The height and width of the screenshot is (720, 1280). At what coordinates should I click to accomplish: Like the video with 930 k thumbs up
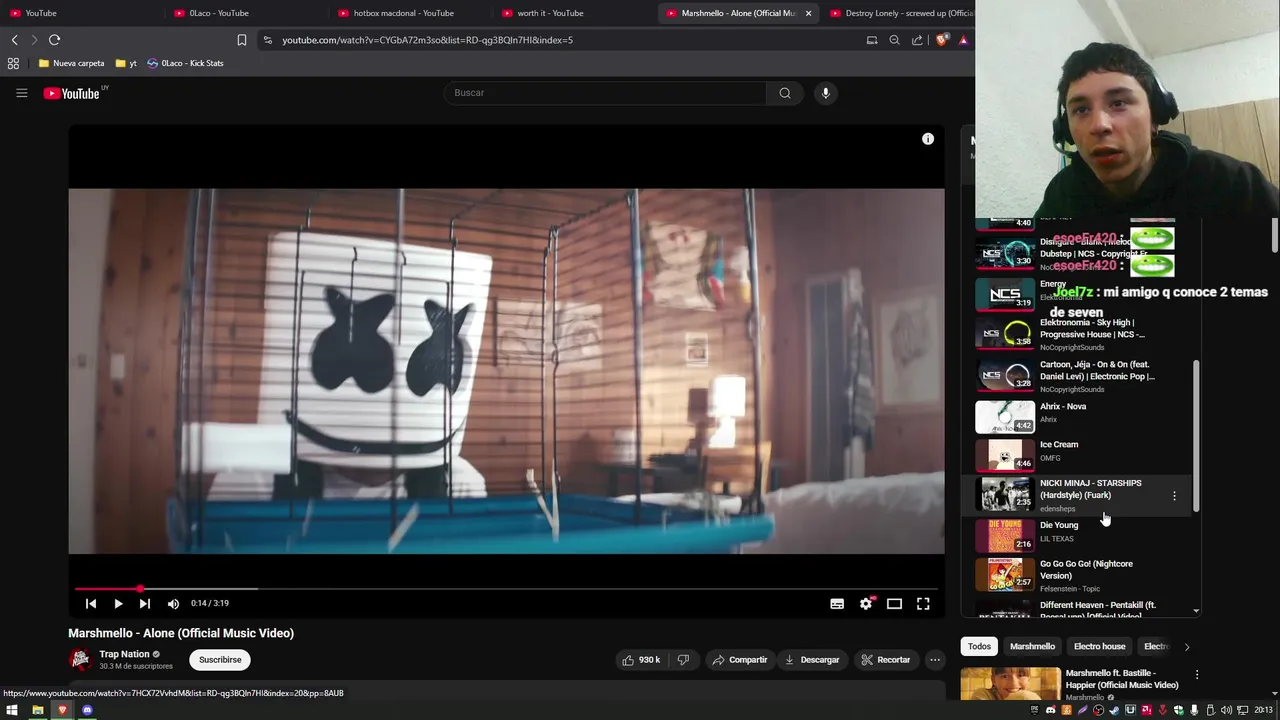[x=641, y=660]
